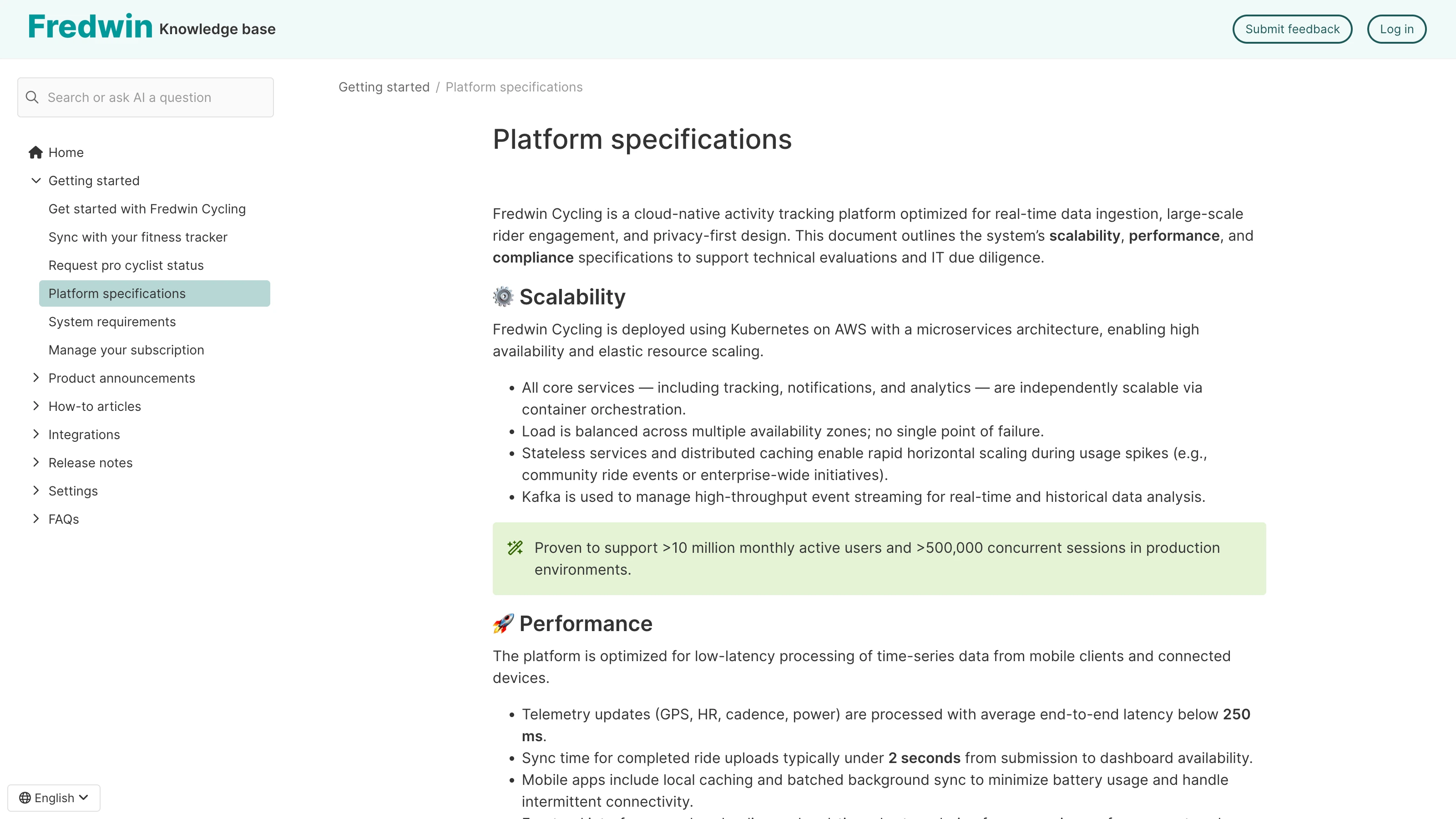Select Sync with your fitness tracker

[x=138, y=238]
